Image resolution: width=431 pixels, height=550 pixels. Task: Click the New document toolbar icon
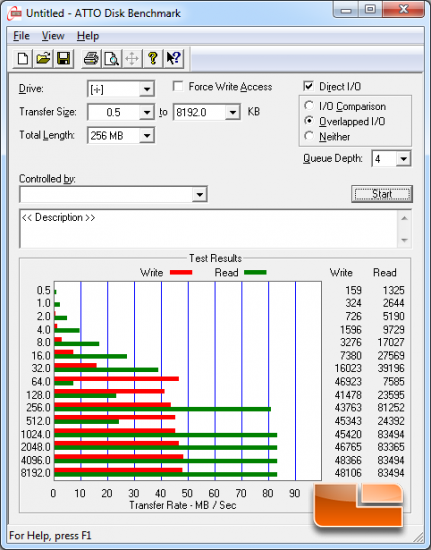coord(23,58)
